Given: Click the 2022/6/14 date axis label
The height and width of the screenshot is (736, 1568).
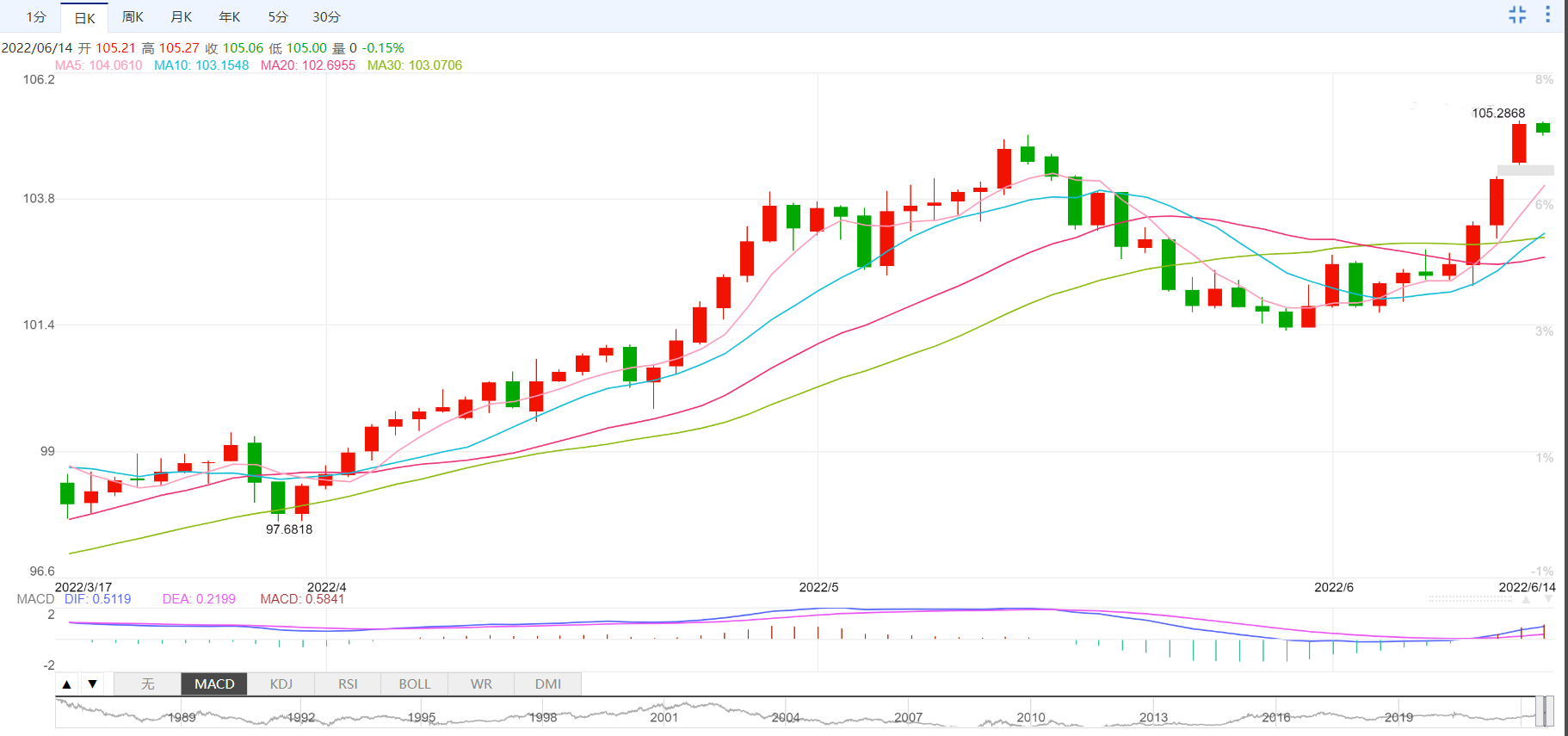Looking at the screenshot, I should 1528,587.
